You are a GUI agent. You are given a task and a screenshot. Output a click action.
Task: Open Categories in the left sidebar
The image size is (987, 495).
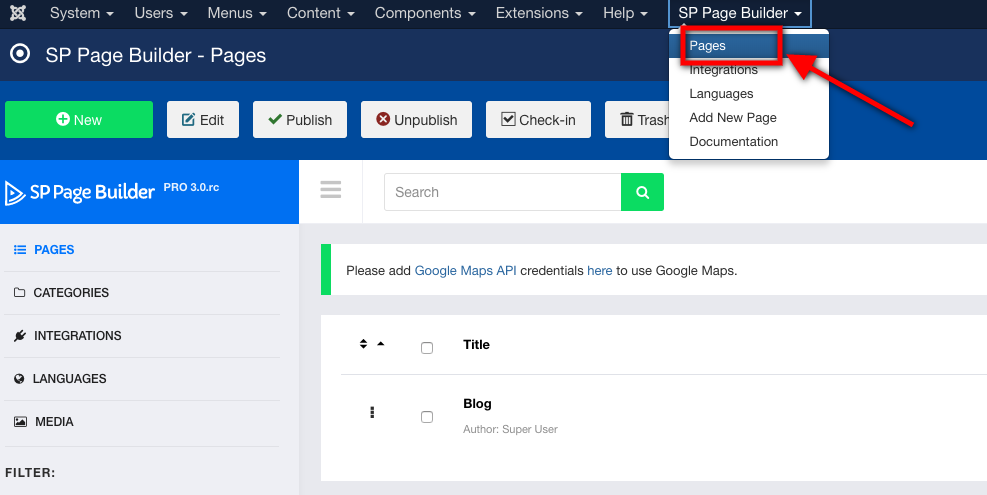tap(71, 293)
